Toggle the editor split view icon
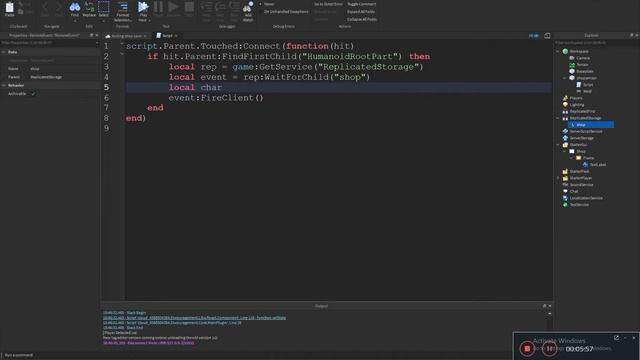This screenshot has width=640, height=360. (x=547, y=36)
